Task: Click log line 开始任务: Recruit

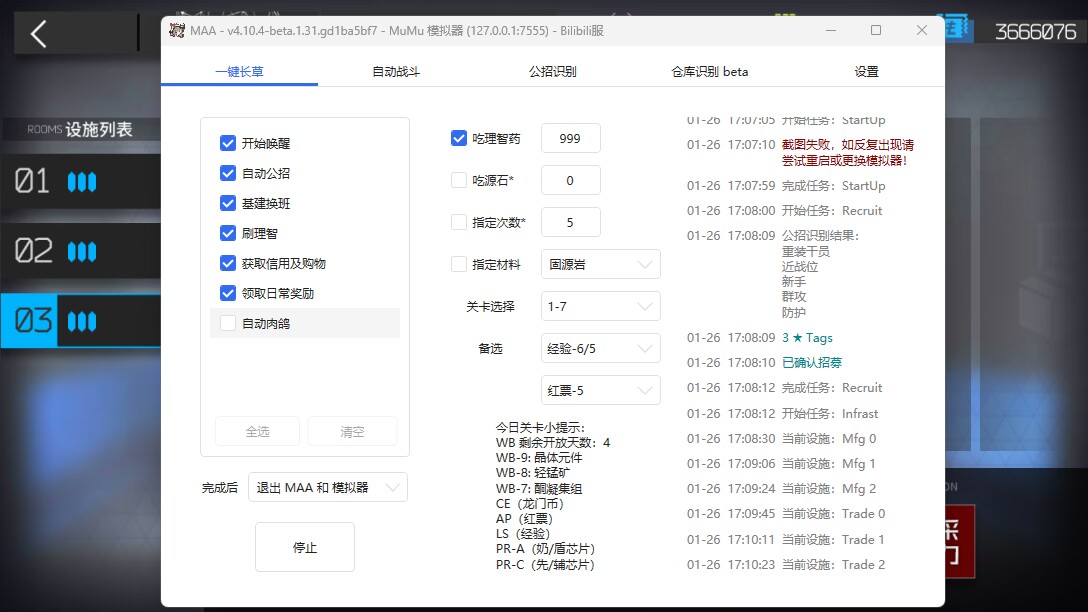Action: (832, 210)
